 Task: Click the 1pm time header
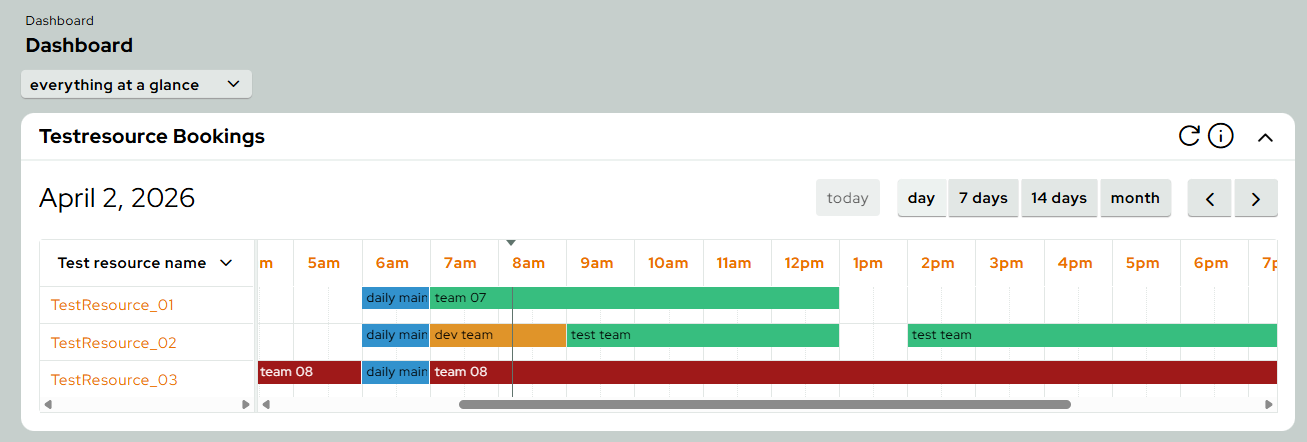point(868,263)
